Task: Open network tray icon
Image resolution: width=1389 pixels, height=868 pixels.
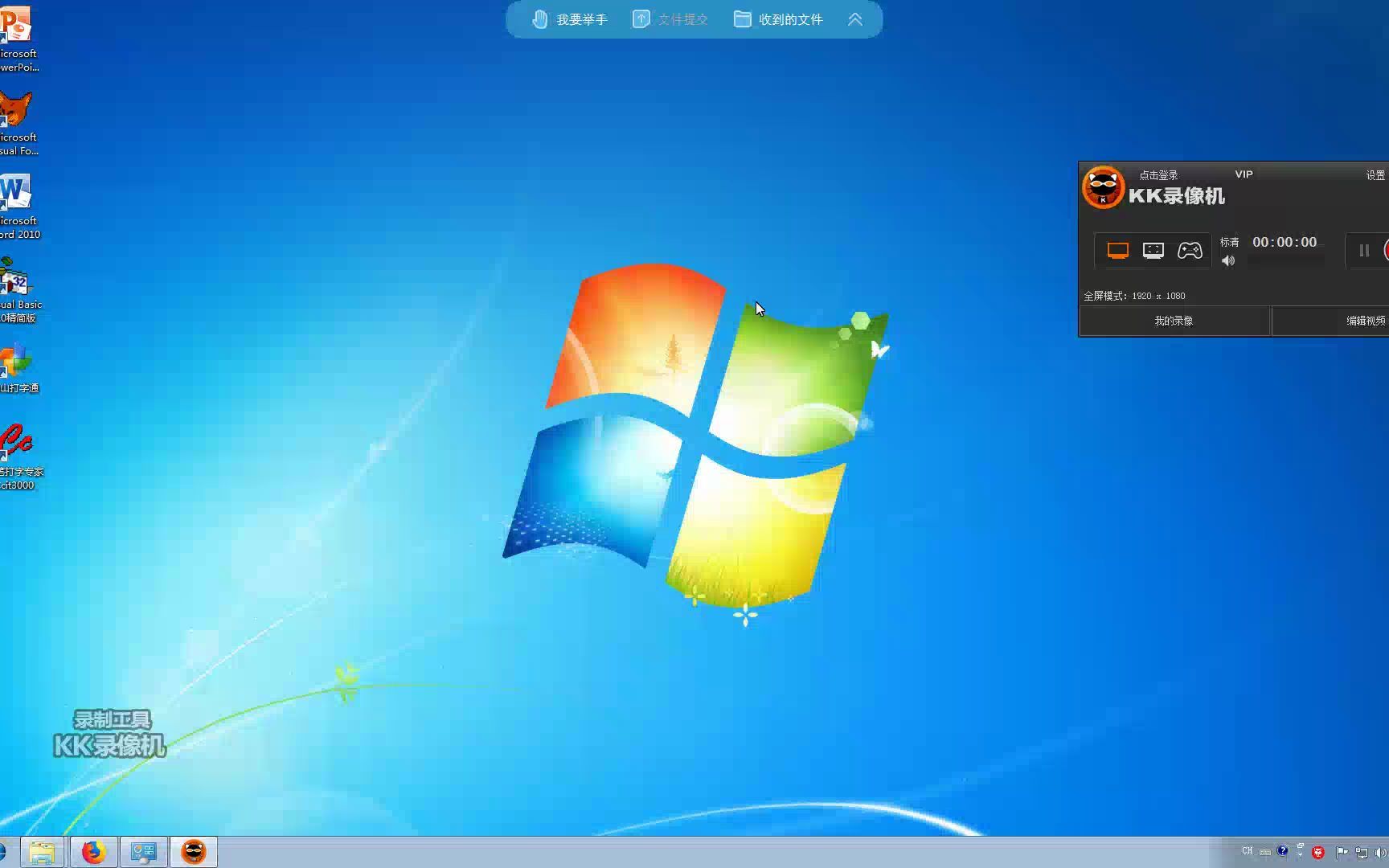Action: tap(1362, 852)
